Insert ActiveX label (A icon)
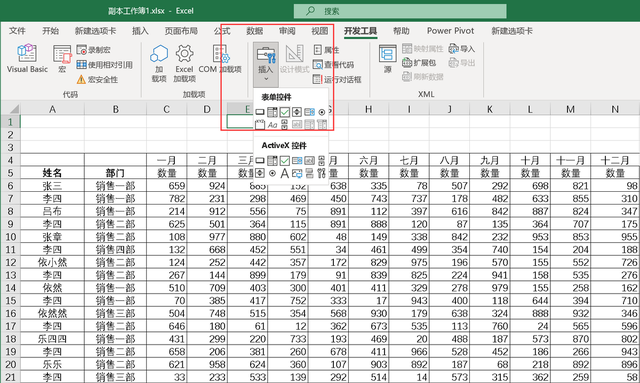Image resolution: width=640 pixels, height=383 pixels. pyautogui.click(x=284, y=173)
